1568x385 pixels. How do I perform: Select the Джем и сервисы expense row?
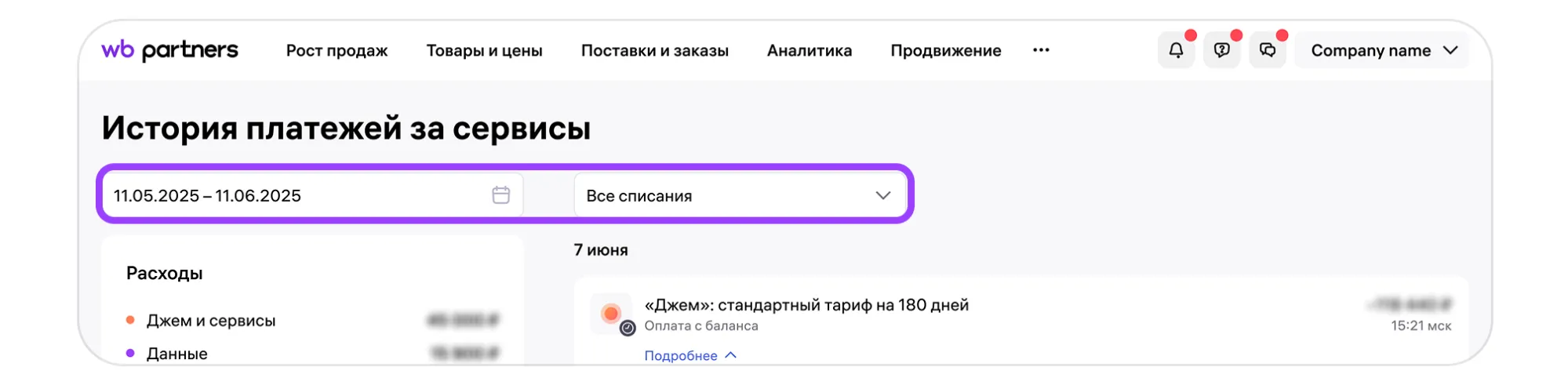pos(211,321)
